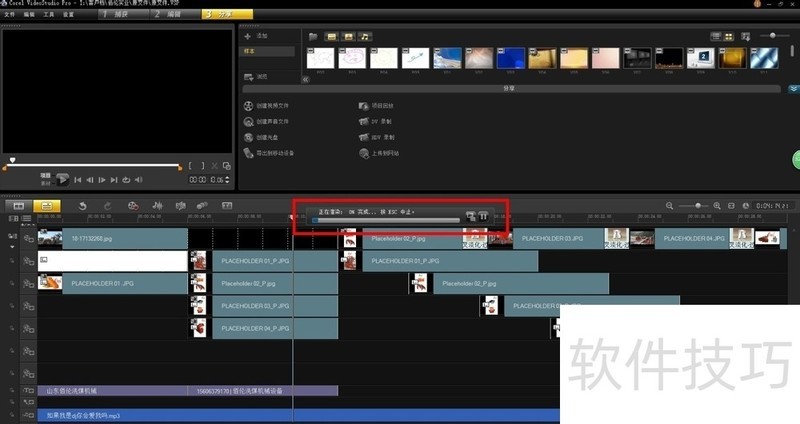Click the Play button in preview panel
The height and width of the screenshot is (424, 800).
coord(62,180)
